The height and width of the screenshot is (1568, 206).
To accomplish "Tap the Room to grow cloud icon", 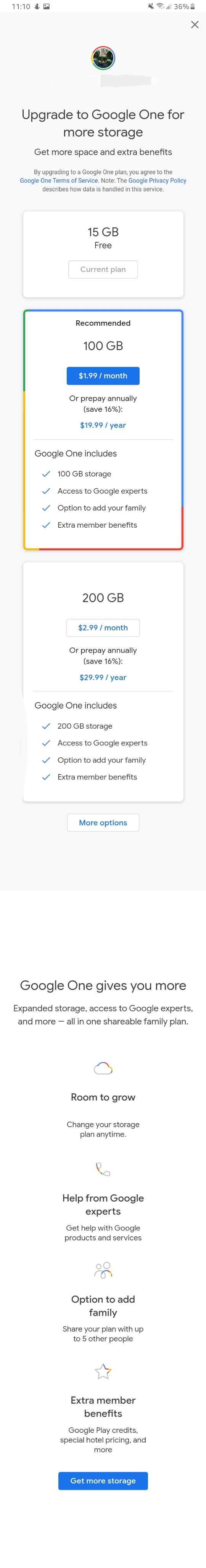I will 103,1068.
